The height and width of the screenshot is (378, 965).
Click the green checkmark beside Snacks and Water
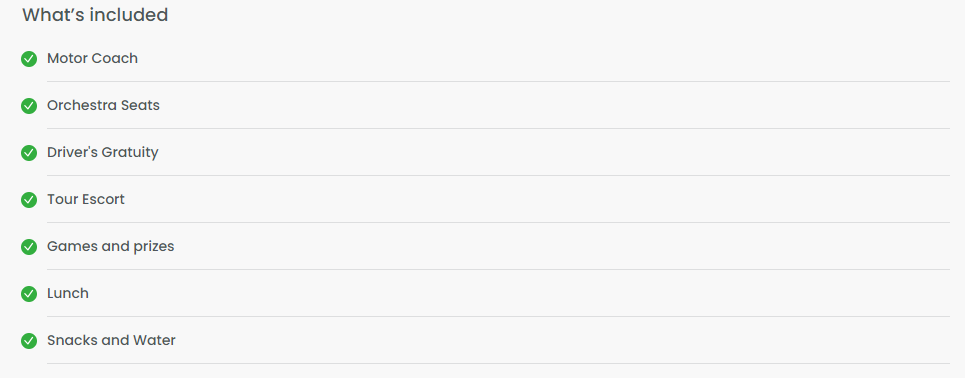29,341
